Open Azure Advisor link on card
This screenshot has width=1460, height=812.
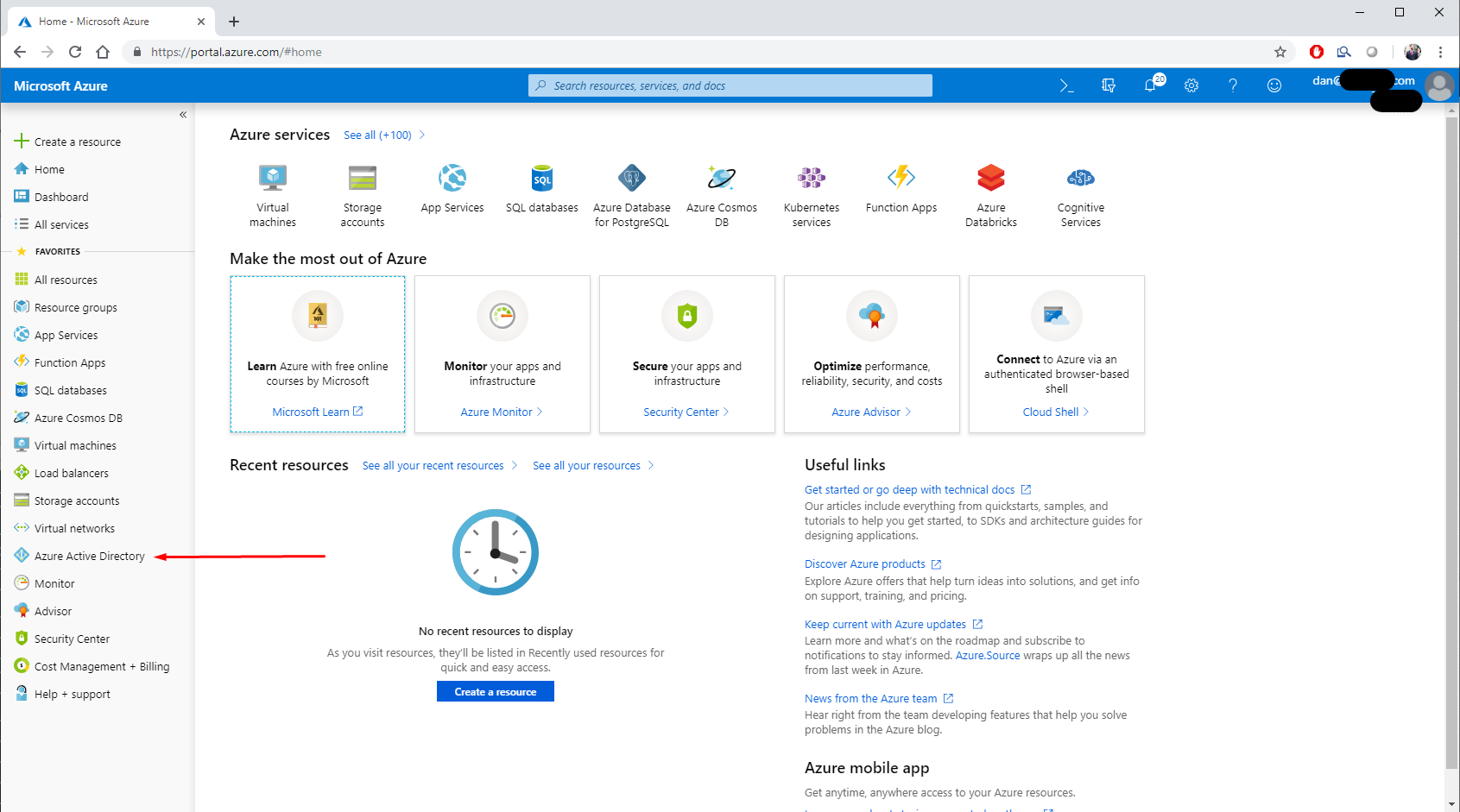tap(871, 412)
